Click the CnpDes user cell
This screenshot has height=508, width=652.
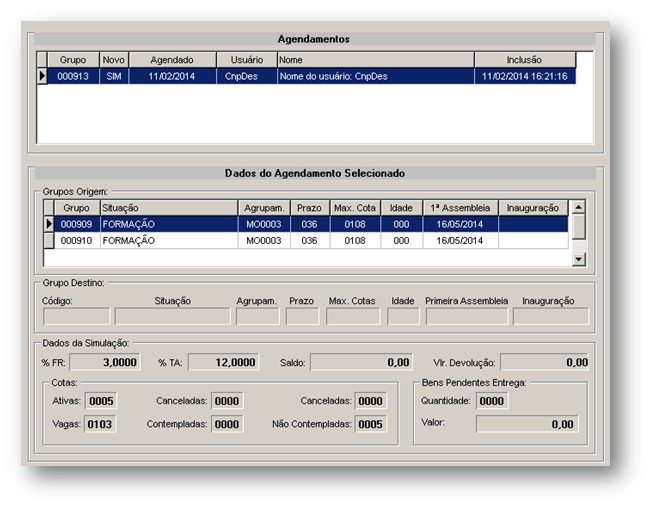coord(247,76)
